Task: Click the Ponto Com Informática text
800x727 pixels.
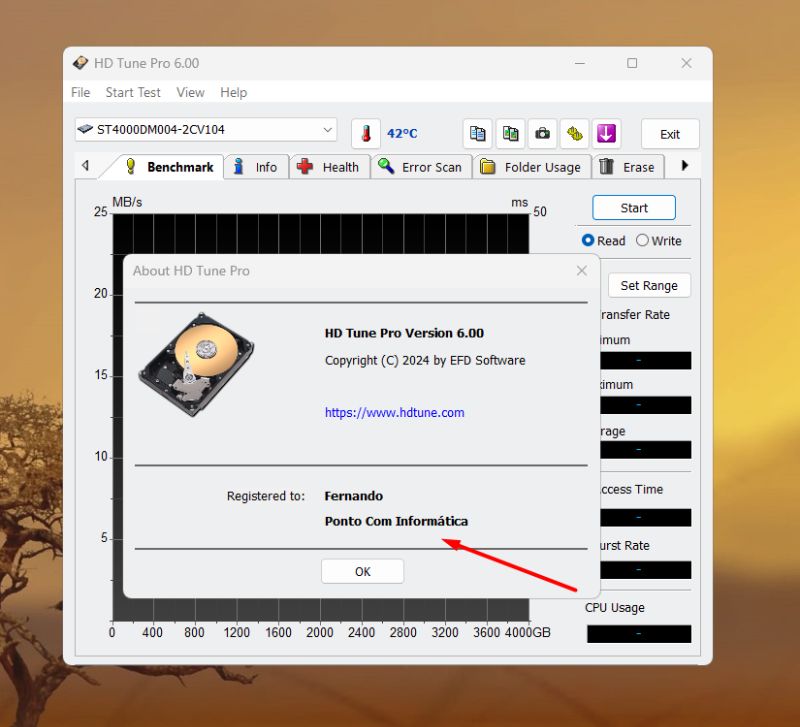Action: click(396, 521)
